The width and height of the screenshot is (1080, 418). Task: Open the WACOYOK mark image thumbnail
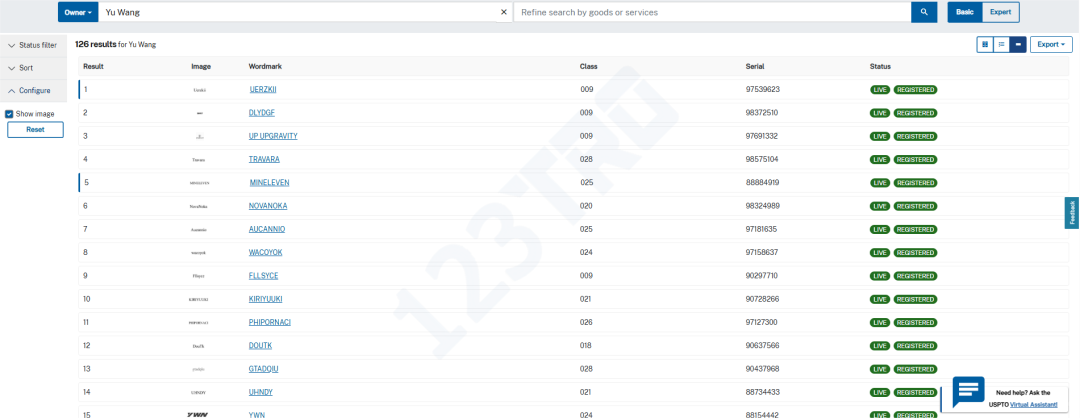click(x=199, y=253)
